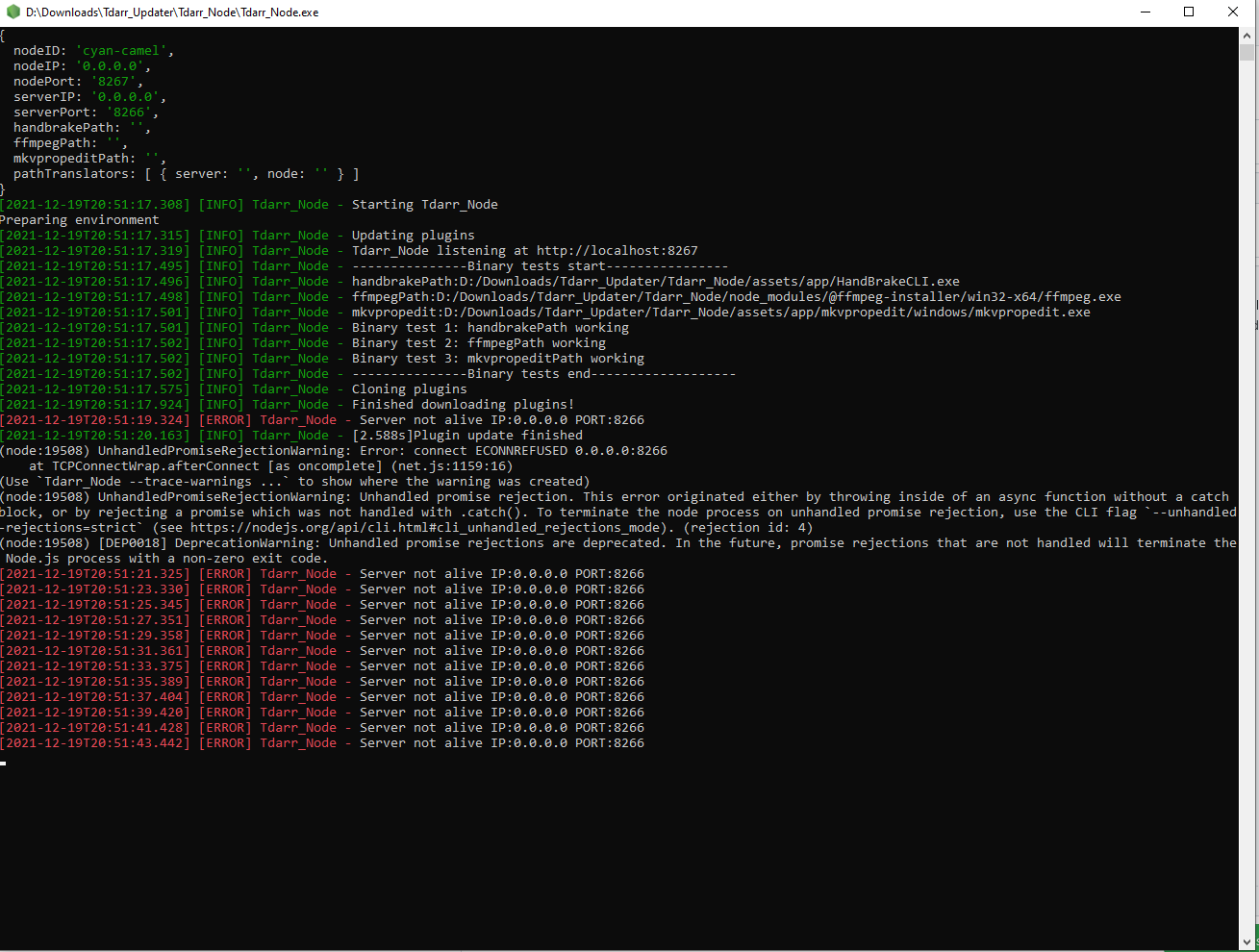The height and width of the screenshot is (952, 1259).
Task: Maximize the console window
Action: 1189,12
